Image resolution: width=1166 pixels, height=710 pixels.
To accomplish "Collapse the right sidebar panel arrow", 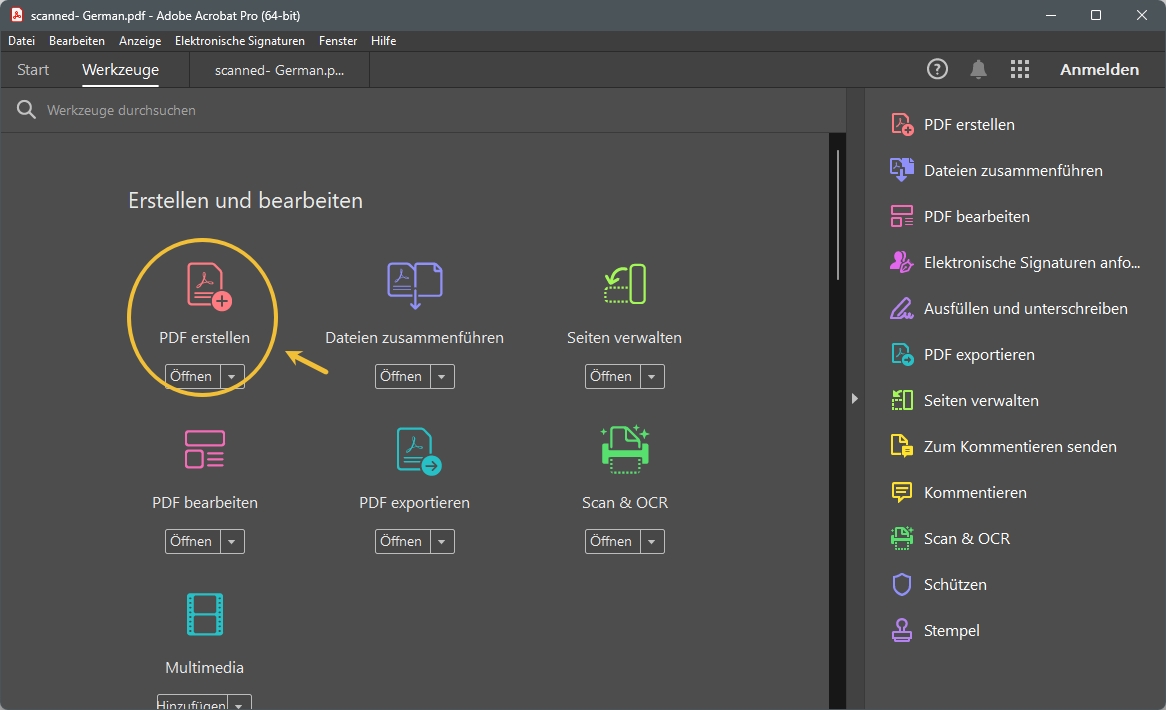I will pos(854,399).
